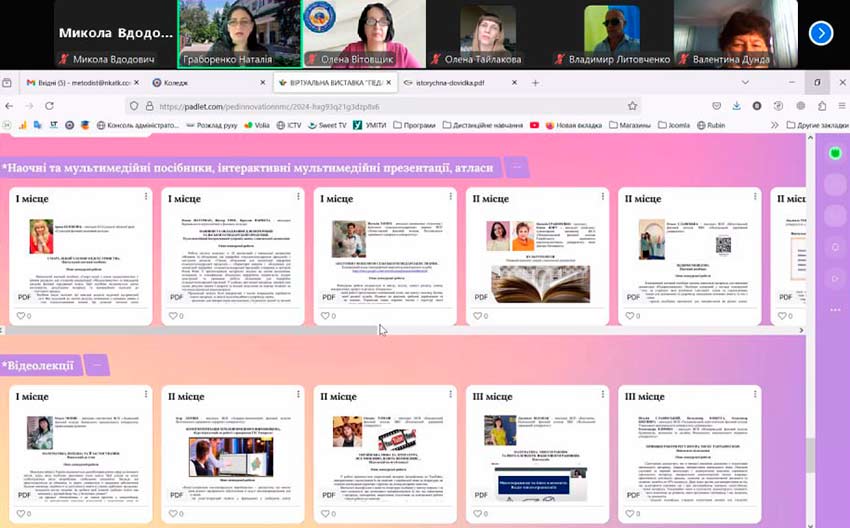Click the green Padlet sidebar button

coord(835,153)
